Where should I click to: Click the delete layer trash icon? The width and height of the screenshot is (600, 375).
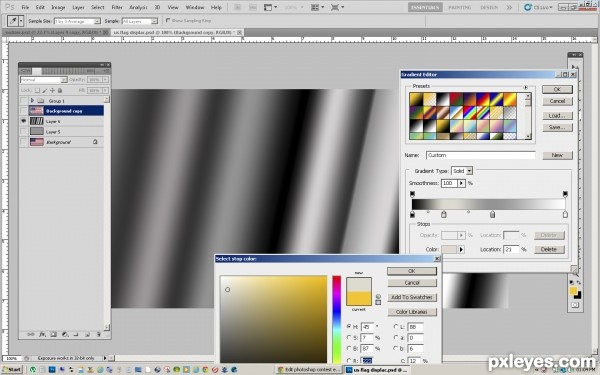pos(98,334)
